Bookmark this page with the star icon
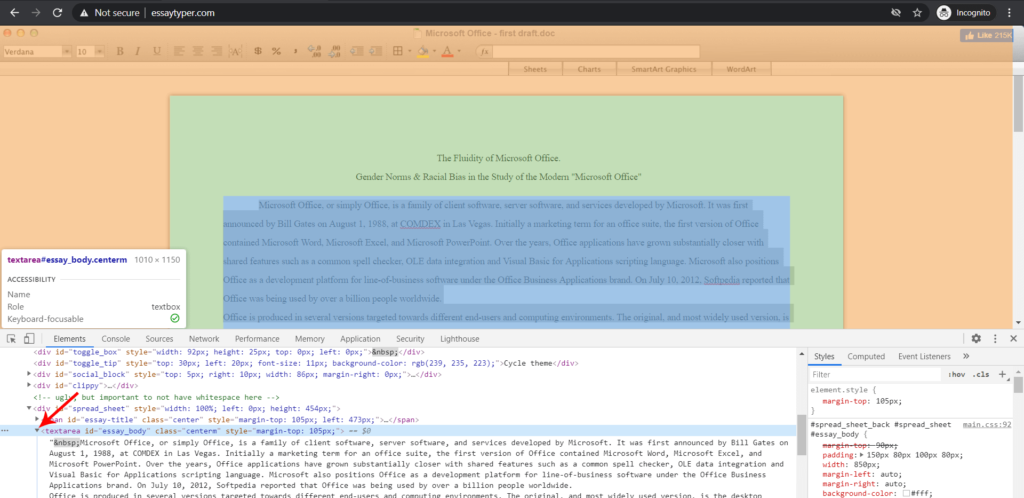 (916, 13)
